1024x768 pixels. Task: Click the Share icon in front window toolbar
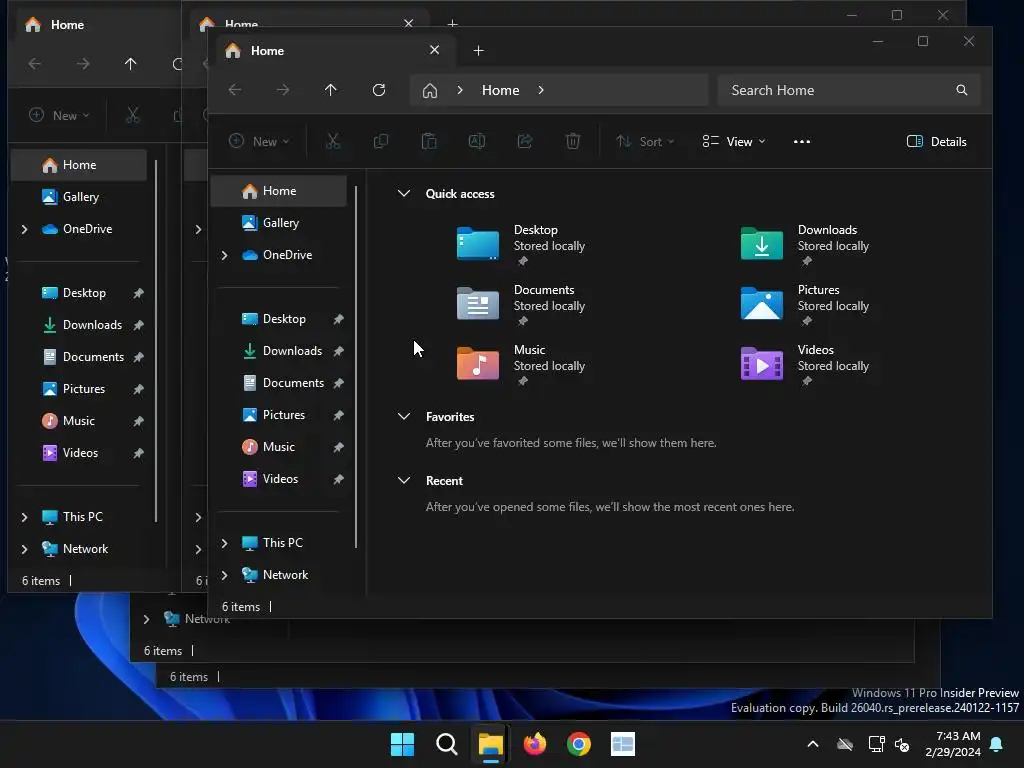point(525,141)
